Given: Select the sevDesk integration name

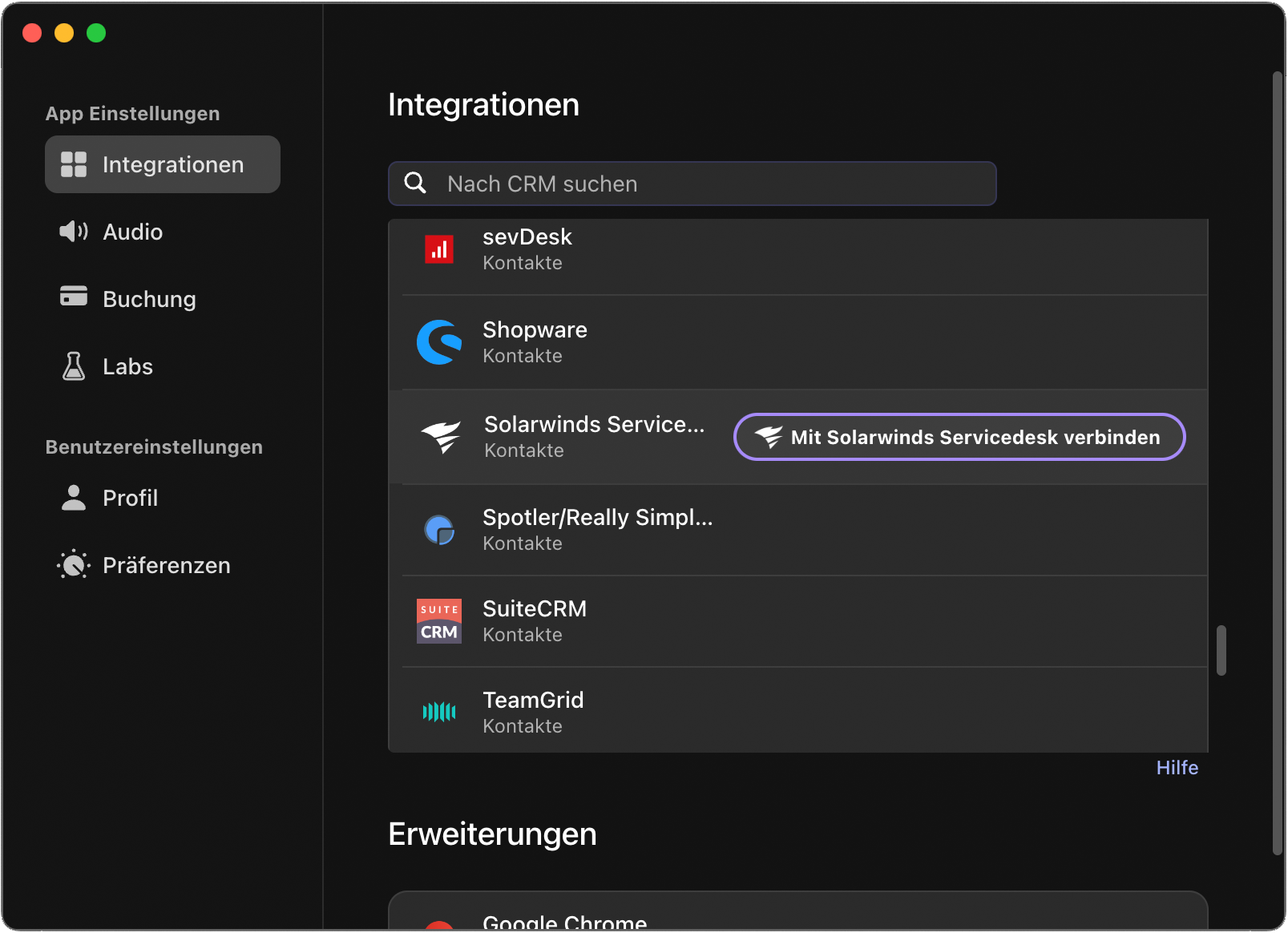Looking at the screenshot, I should 527,237.
